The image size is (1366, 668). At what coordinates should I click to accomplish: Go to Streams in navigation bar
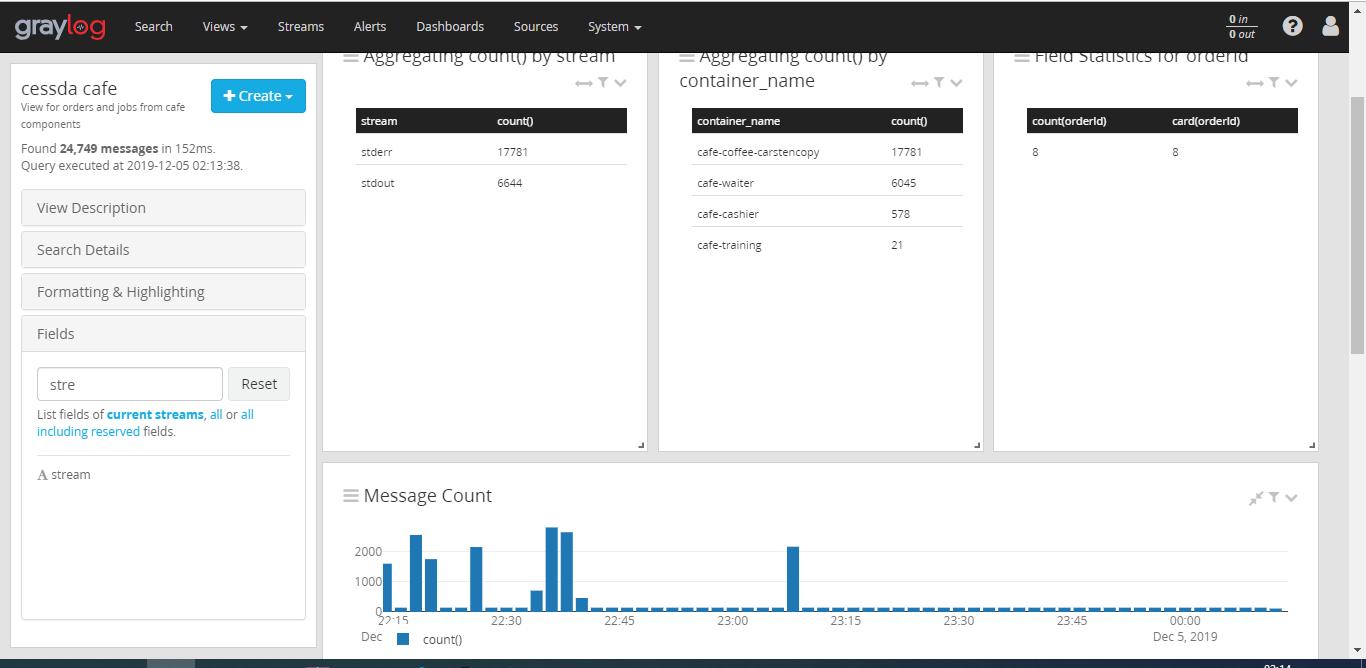coord(301,27)
